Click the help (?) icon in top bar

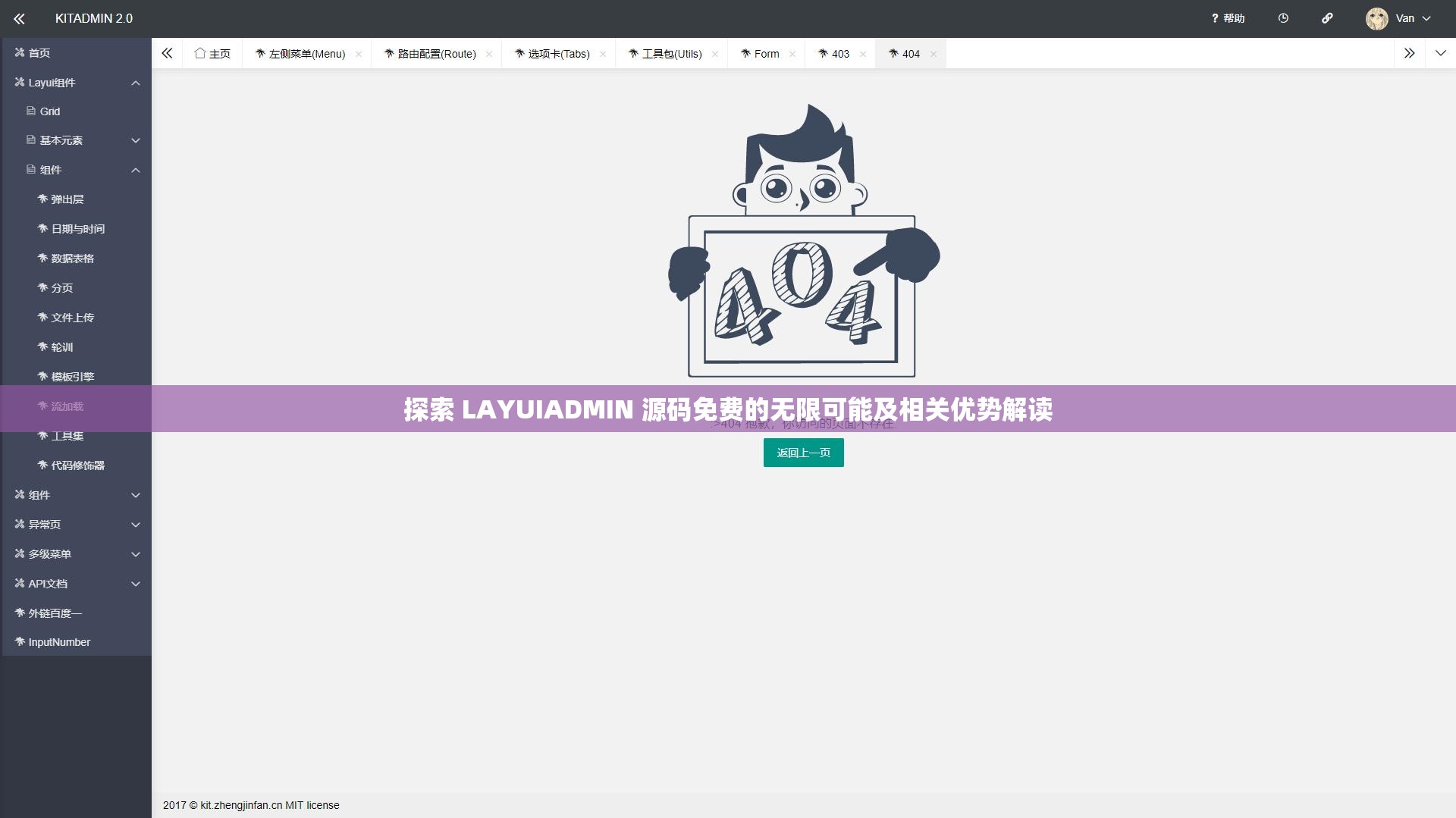click(x=1227, y=18)
